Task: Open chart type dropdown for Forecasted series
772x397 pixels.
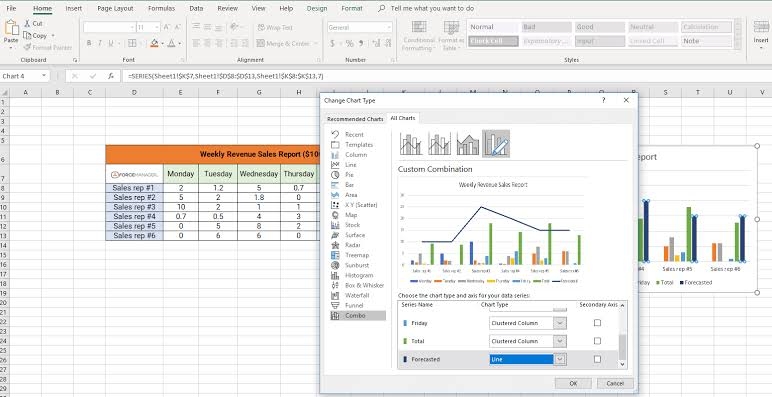Action: (560, 360)
